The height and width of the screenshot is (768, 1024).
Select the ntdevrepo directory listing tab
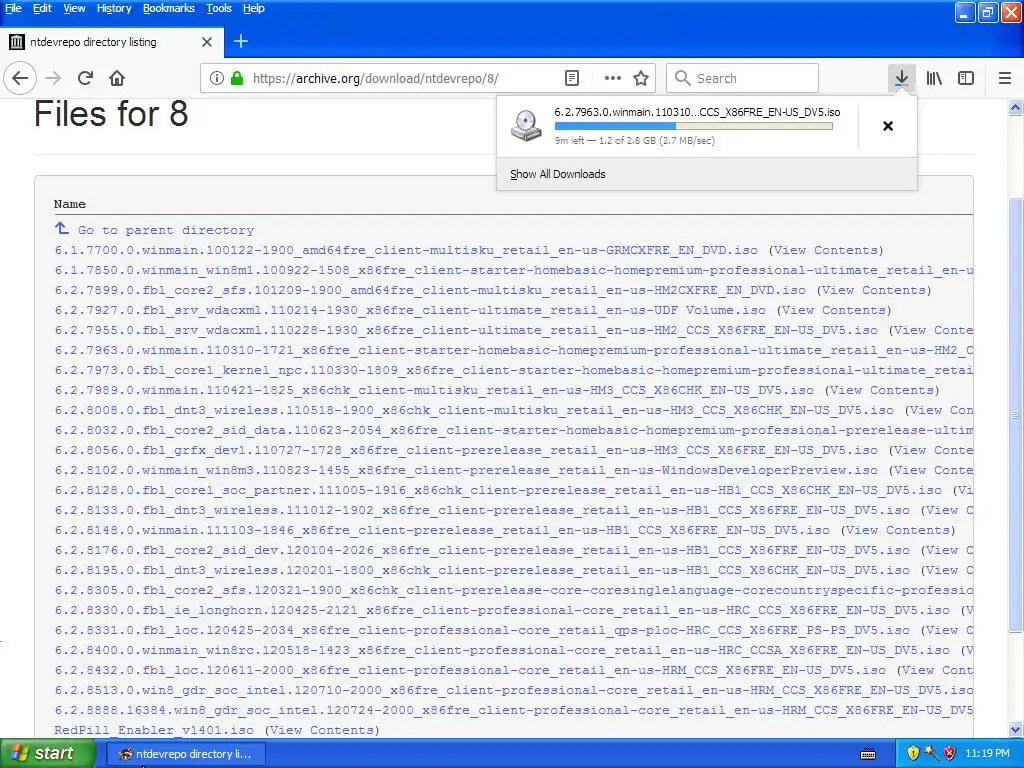[112, 42]
